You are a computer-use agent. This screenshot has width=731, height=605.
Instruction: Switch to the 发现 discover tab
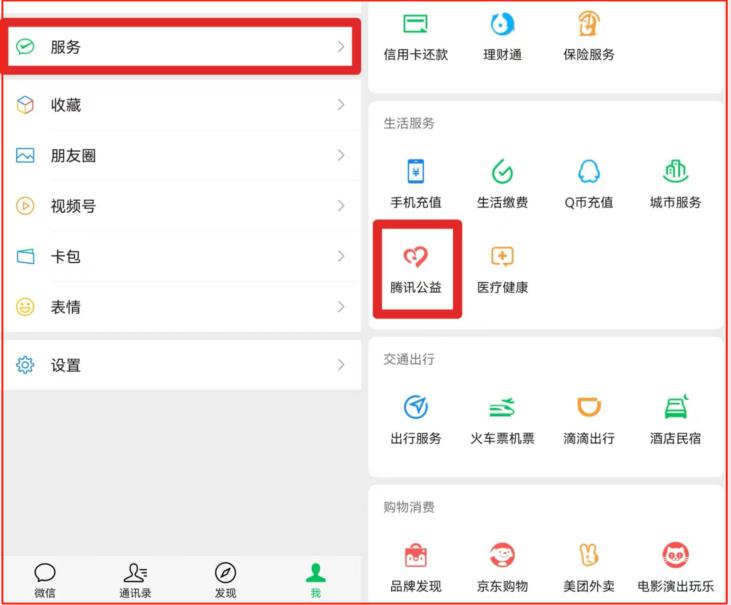(225, 580)
